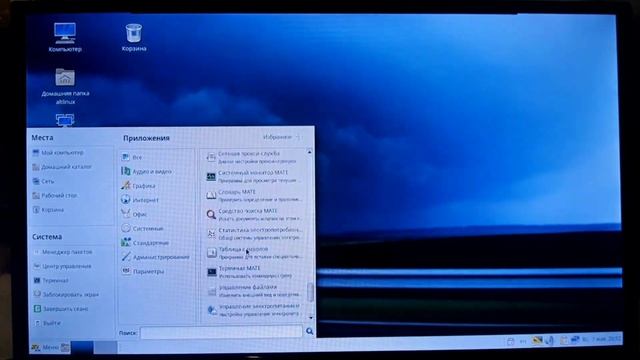Click the Меню button on the panel
The height and width of the screenshot is (360, 640).
pos(45,347)
